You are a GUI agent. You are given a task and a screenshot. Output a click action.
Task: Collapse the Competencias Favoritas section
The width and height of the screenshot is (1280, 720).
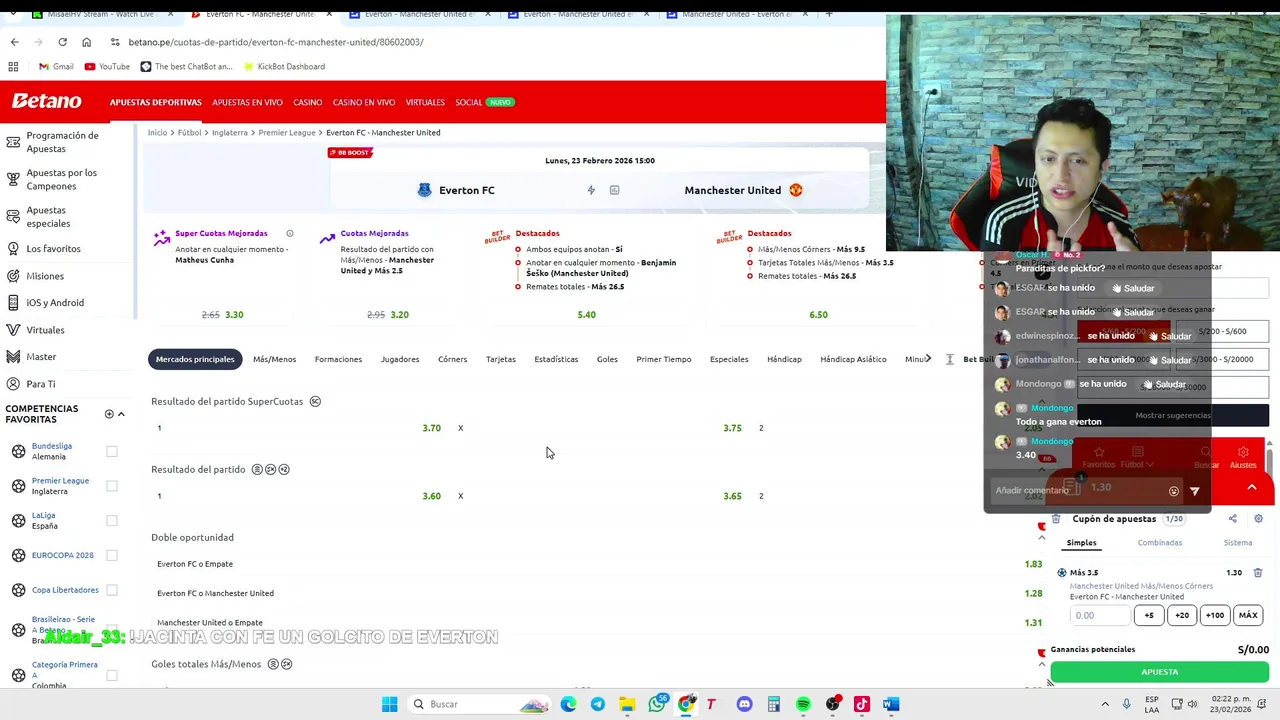pos(121,414)
